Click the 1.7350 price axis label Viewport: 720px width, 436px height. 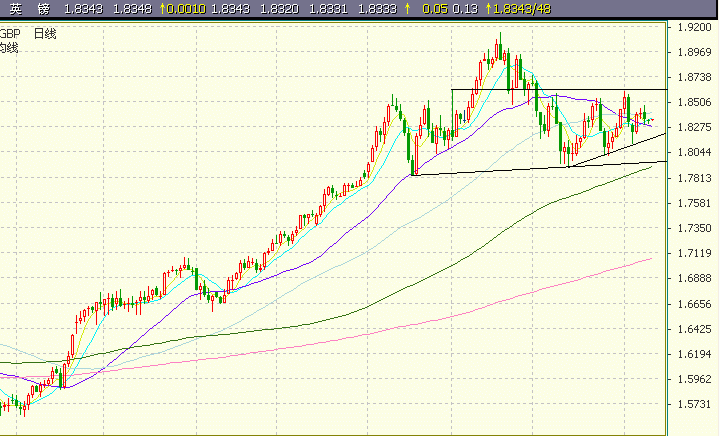[x=695, y=228]
